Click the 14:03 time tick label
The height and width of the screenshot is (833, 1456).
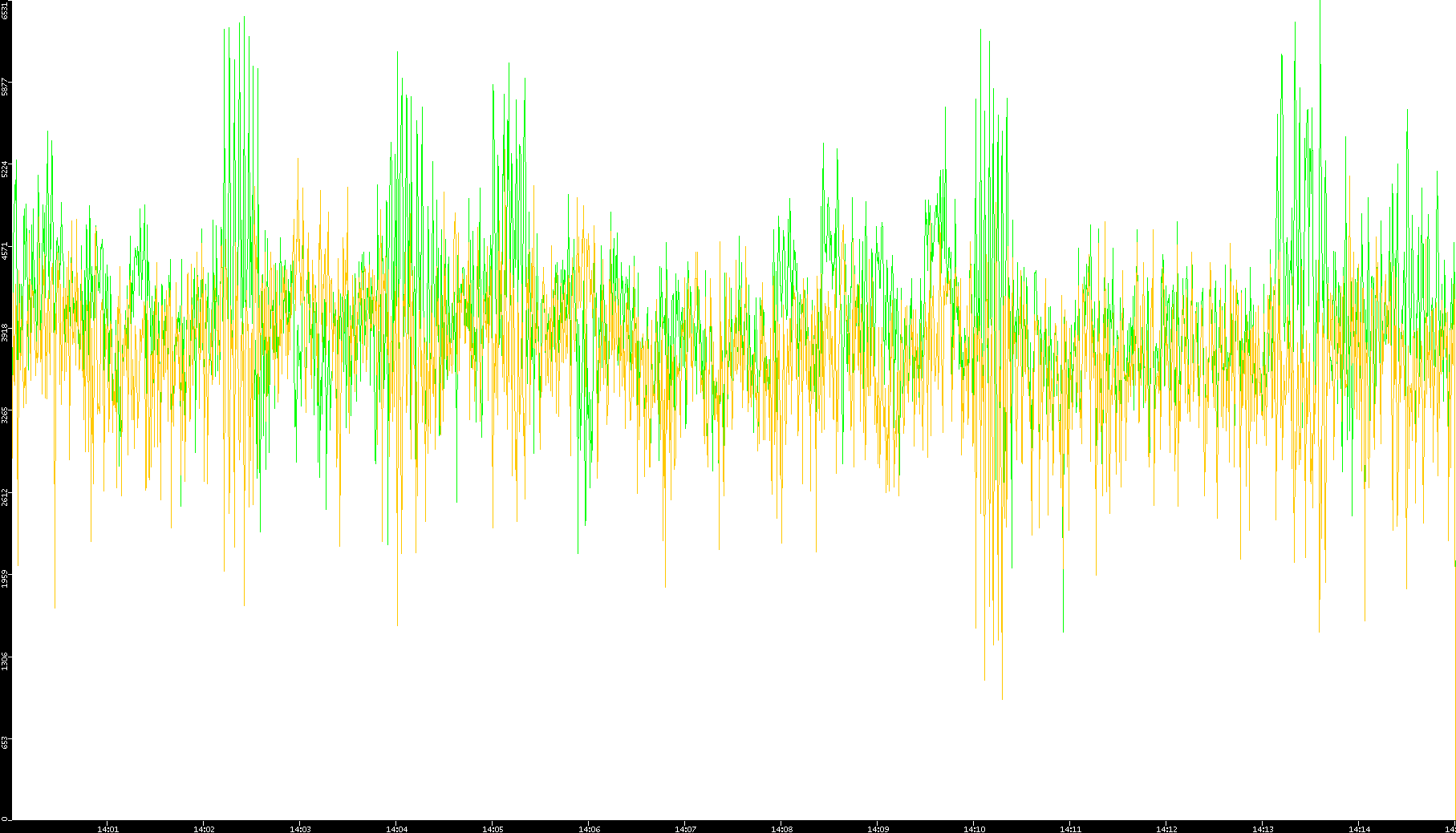pyautogui.click(x=300, y=829)
